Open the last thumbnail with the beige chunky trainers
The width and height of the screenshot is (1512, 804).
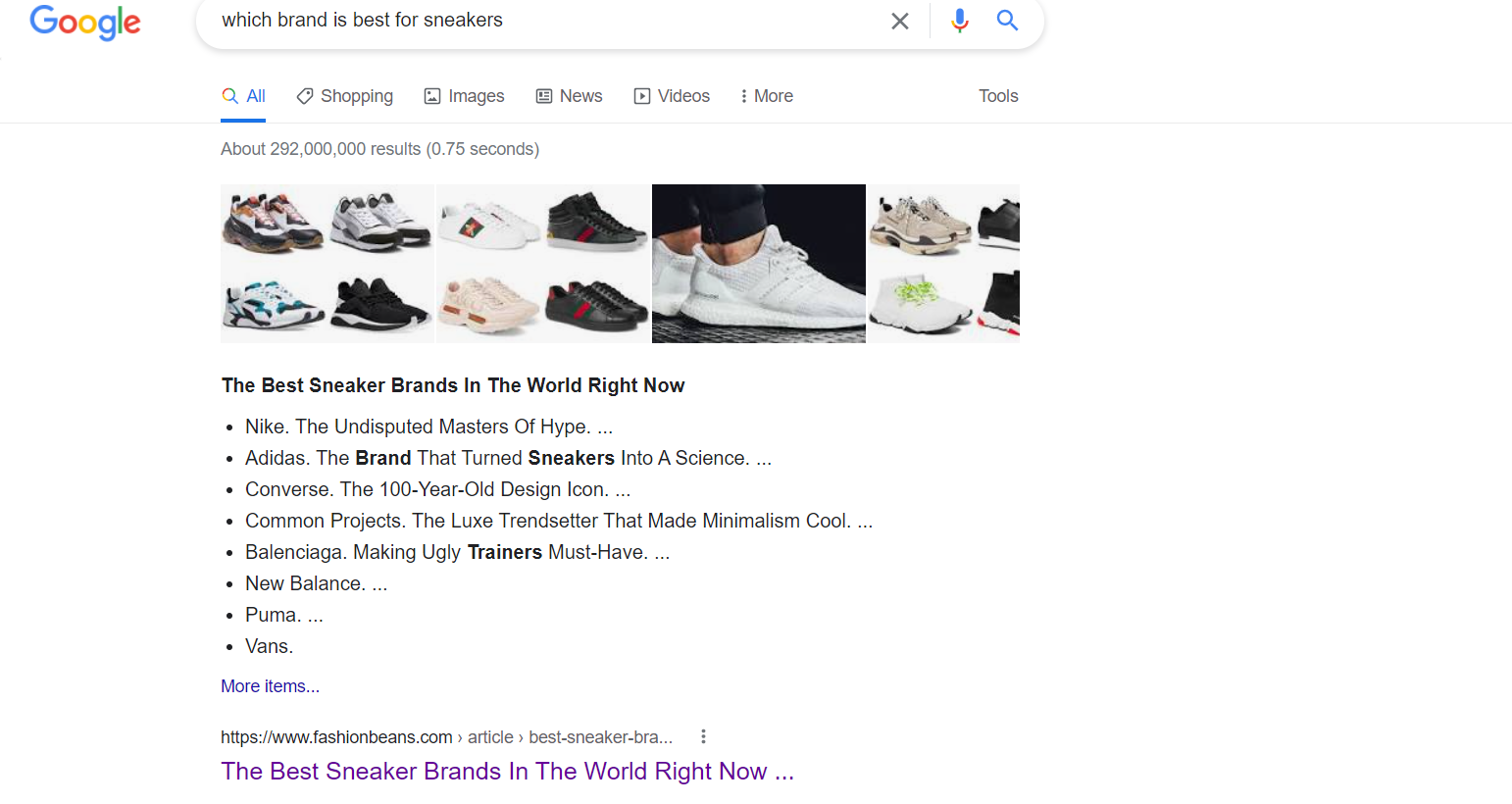(943, 264)
